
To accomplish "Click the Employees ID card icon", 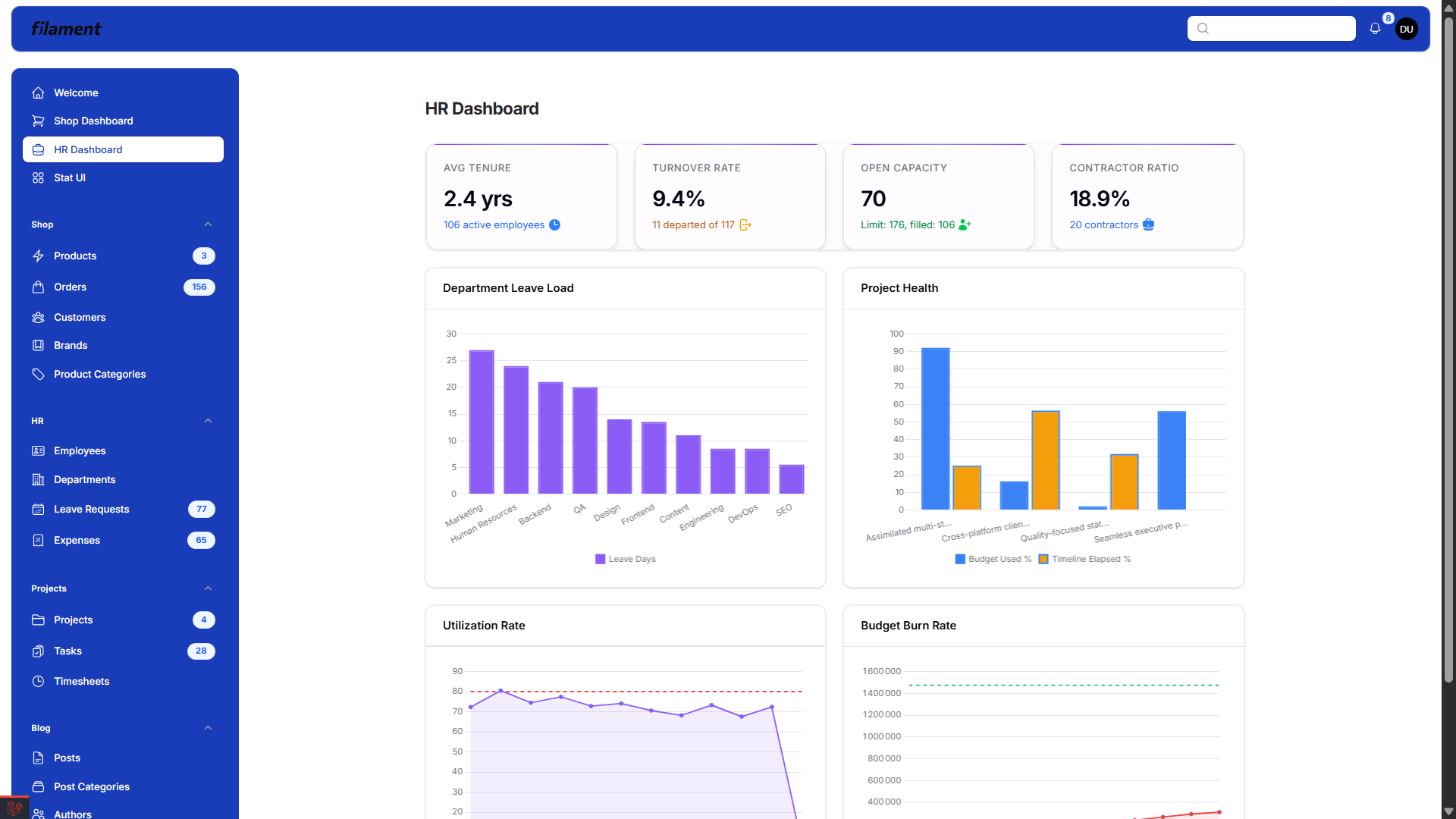I will tap(38, 450).
